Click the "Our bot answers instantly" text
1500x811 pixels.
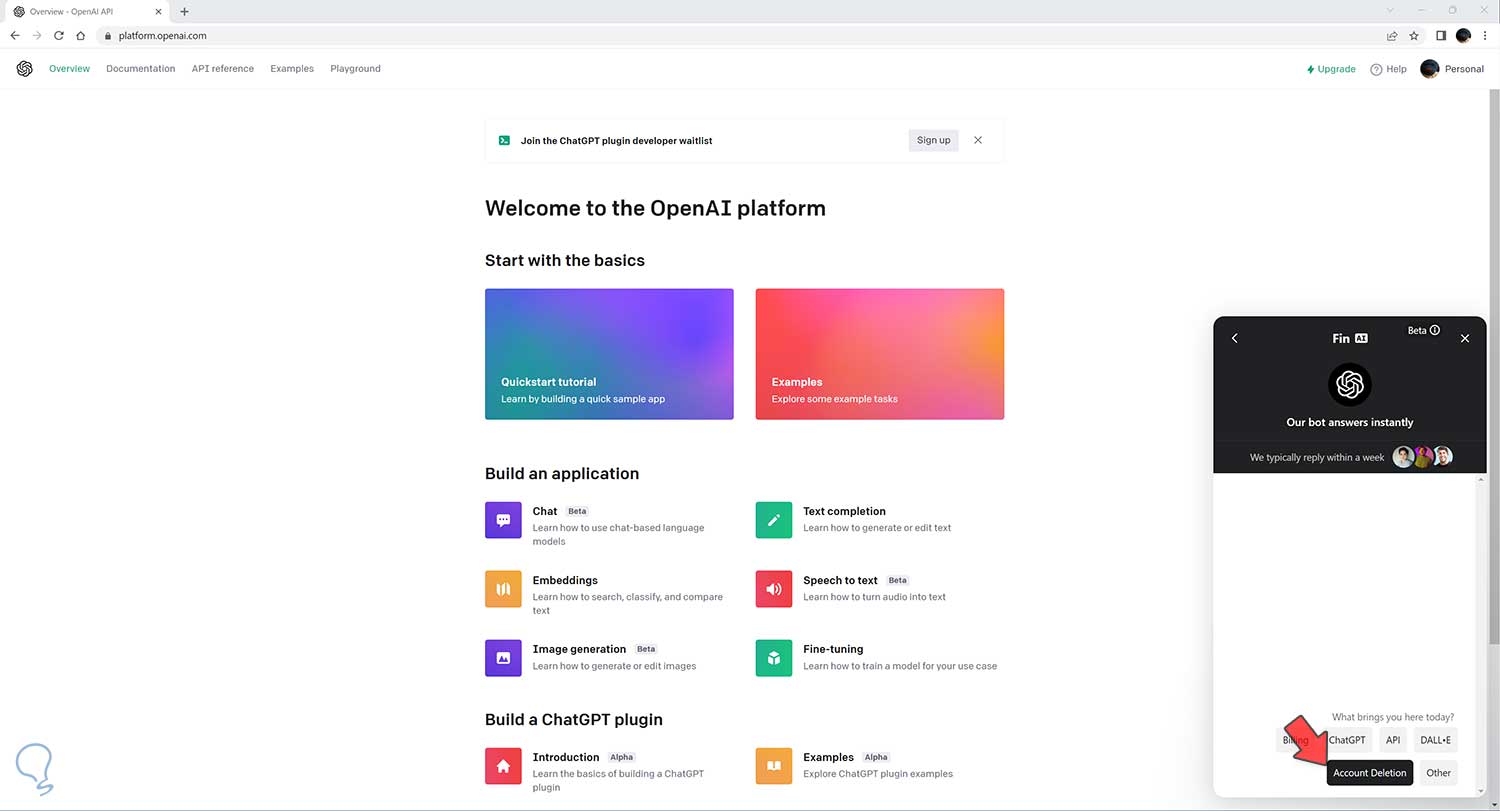click(x=1350, y=422)
